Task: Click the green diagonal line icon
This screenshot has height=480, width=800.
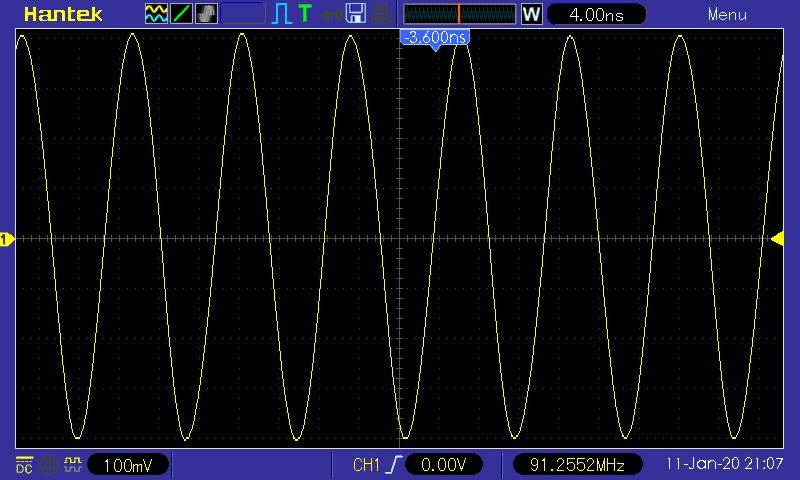Action: click(x=181, y=14)
